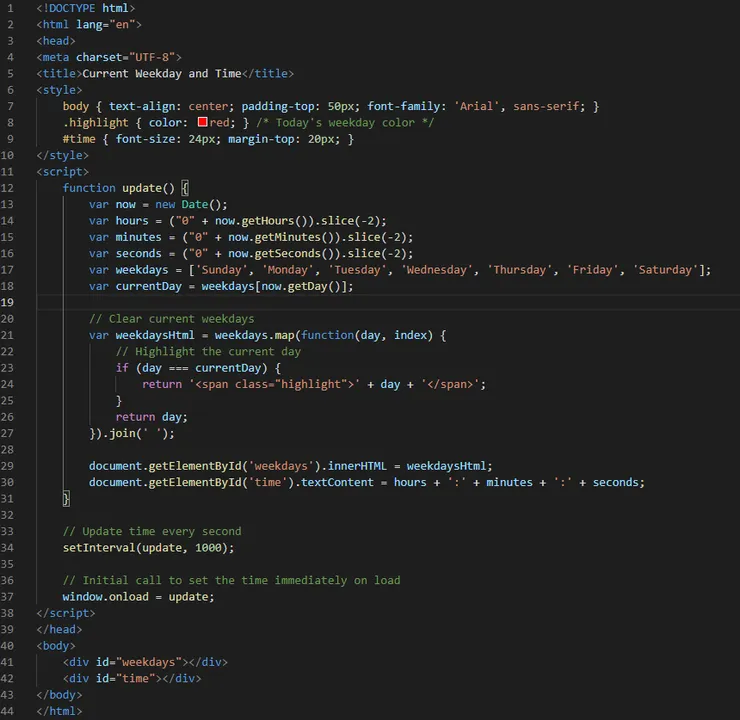Click the 'Arial' font name on line 7
This screenshot has height=720, width=740.
click(477, 107)
